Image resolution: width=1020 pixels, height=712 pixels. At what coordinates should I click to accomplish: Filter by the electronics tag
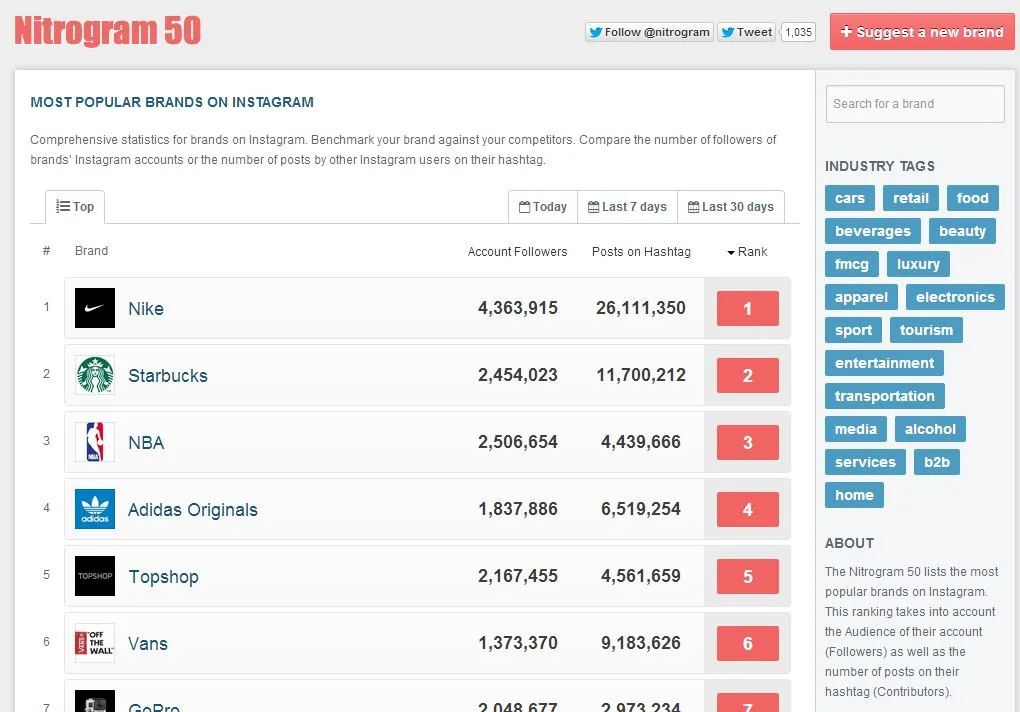(x=955, y=298)
